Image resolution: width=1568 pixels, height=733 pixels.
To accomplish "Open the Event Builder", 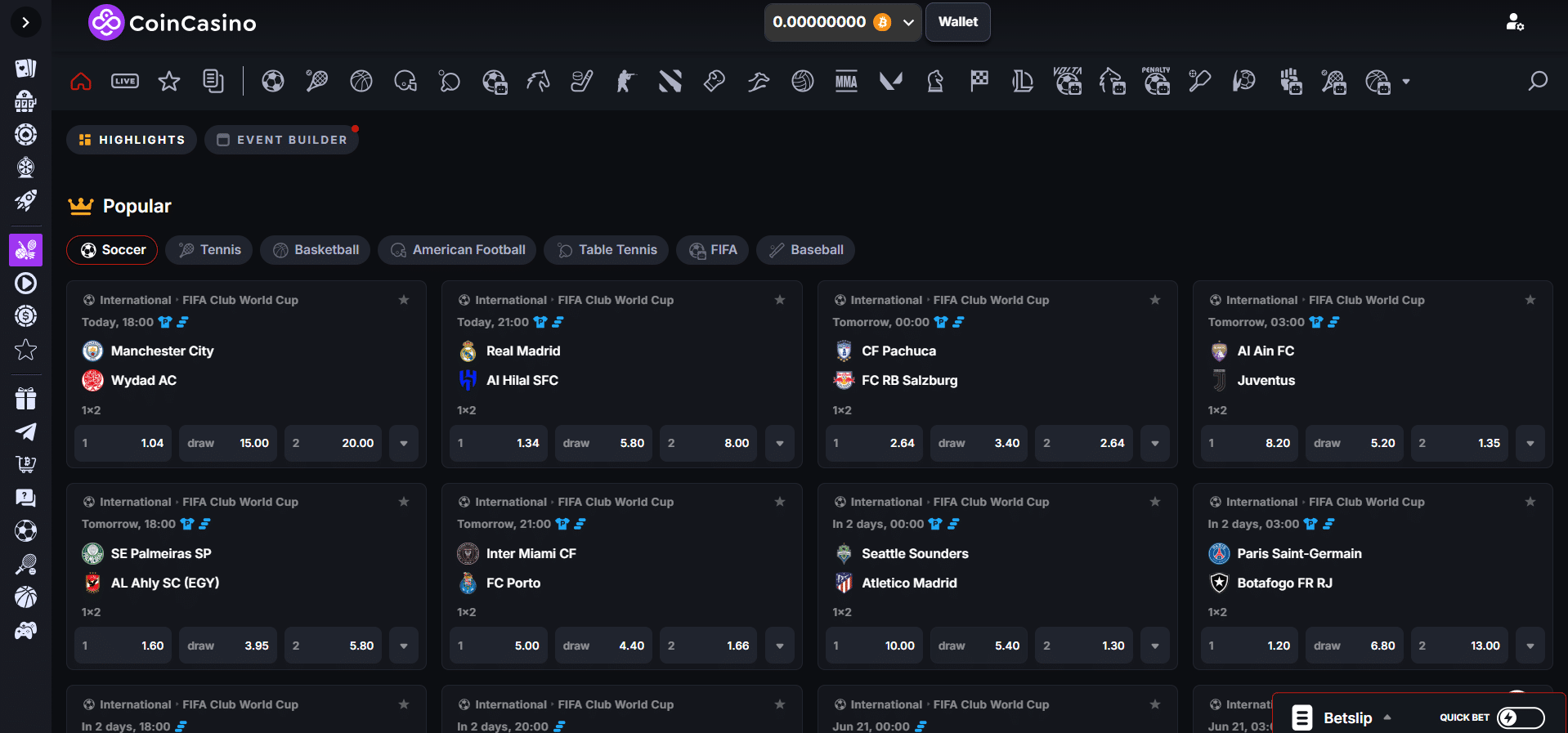I will click(x=282, y=140).
